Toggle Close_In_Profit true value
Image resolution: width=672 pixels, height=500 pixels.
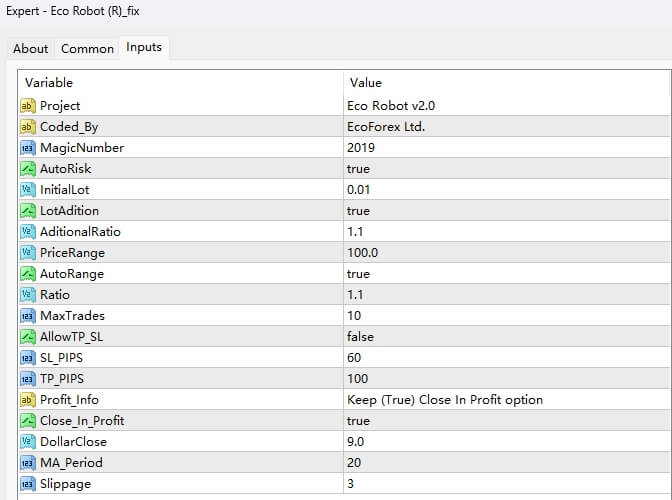[x=358, y=420]
